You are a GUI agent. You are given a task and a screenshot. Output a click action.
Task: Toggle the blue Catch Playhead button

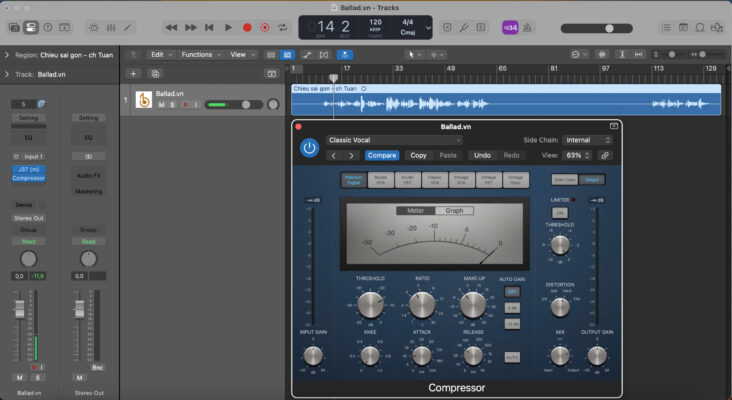[345, 55]
